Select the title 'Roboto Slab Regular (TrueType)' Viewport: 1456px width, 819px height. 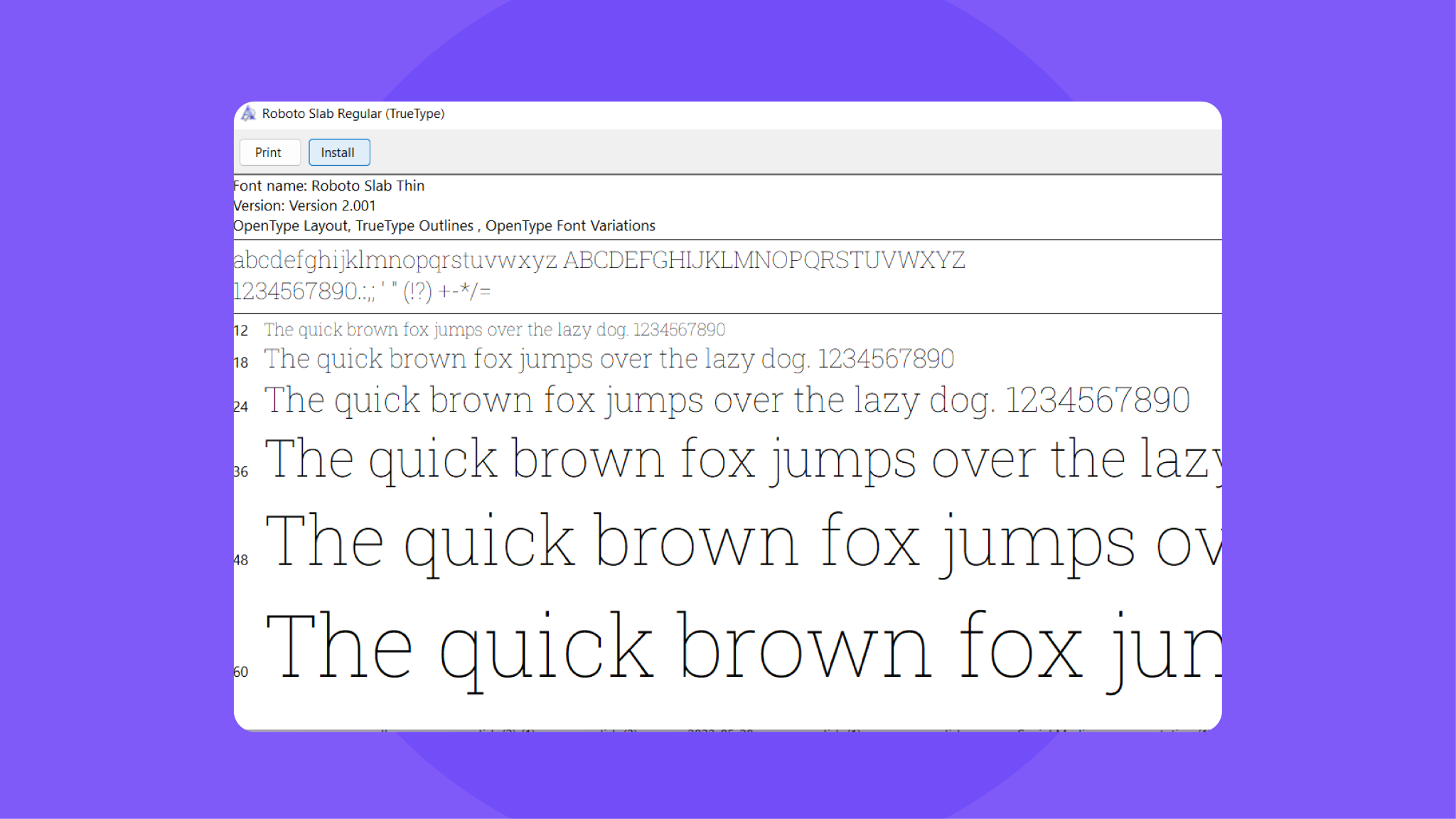(353, 113)
